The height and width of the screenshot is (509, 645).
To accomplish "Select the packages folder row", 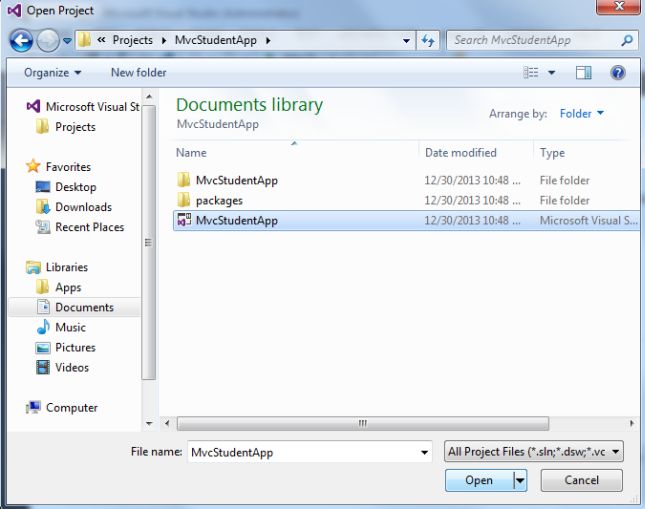I will coord(406,200).
